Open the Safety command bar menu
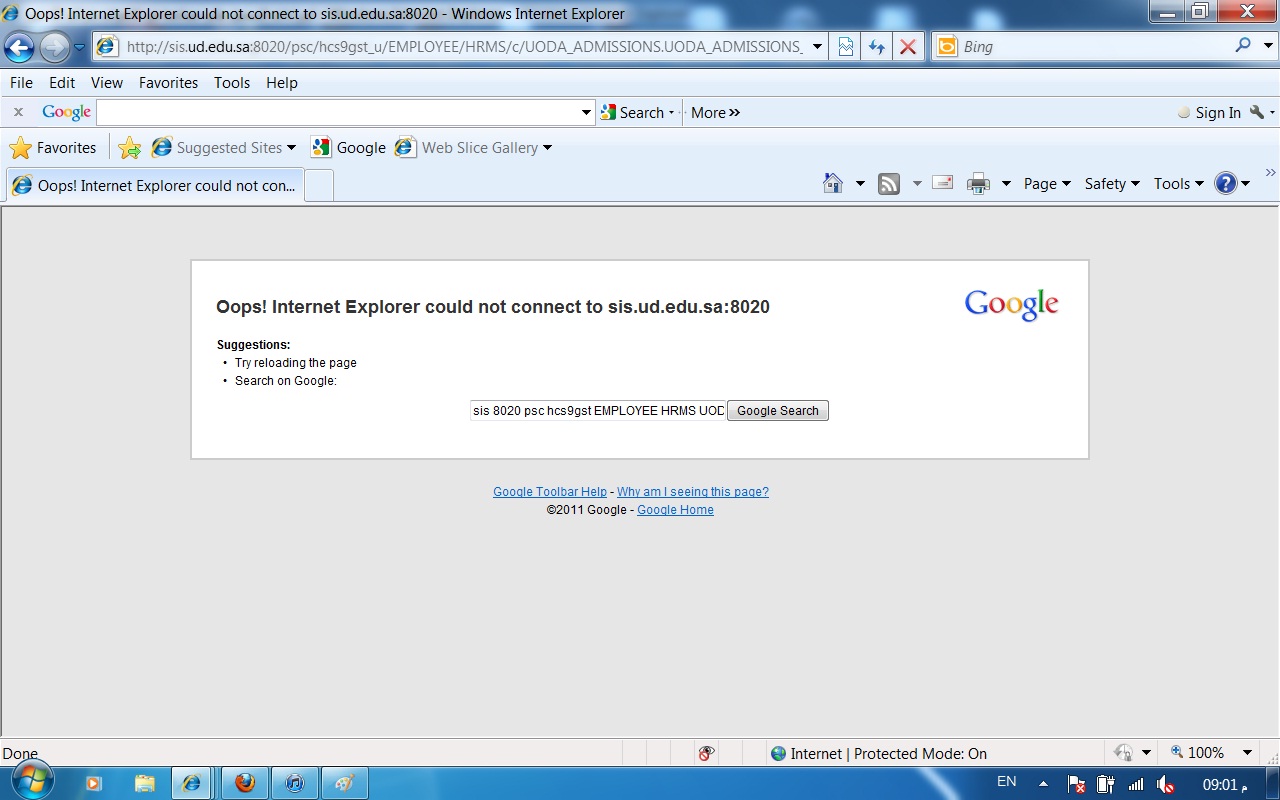The height and width of the screenshot is (800, 1280). click(1112, 184)
